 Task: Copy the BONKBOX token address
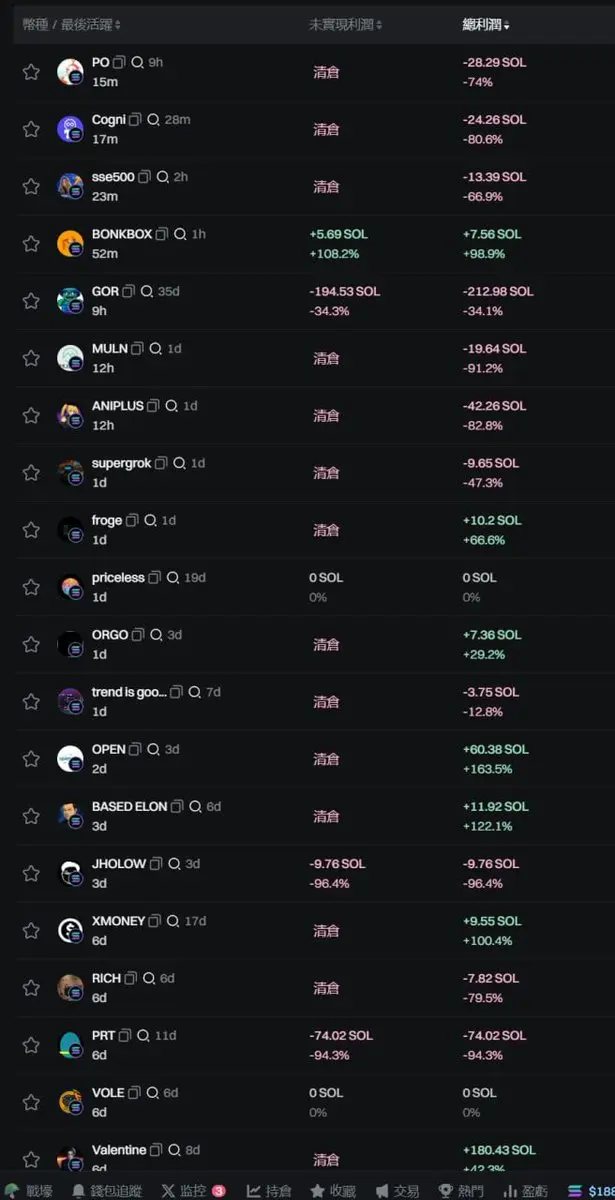162,234
